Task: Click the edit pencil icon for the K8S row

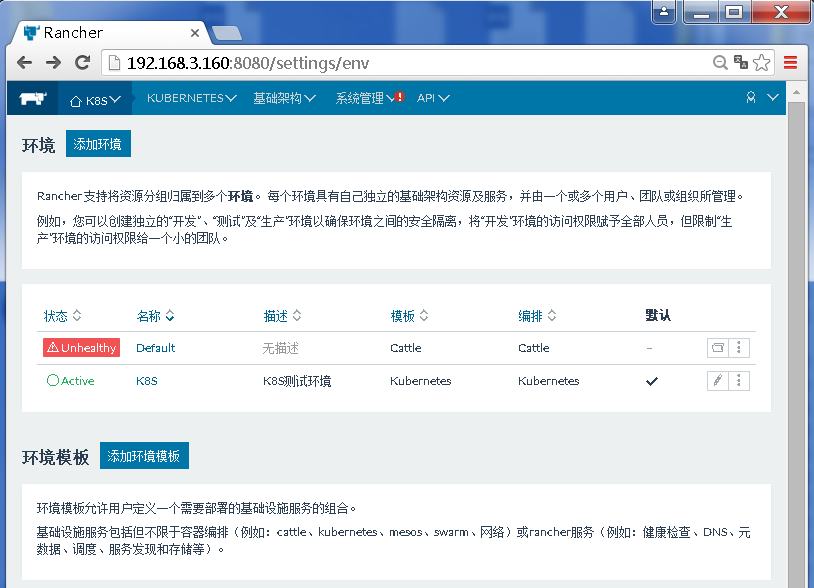Action: [717, 381]
